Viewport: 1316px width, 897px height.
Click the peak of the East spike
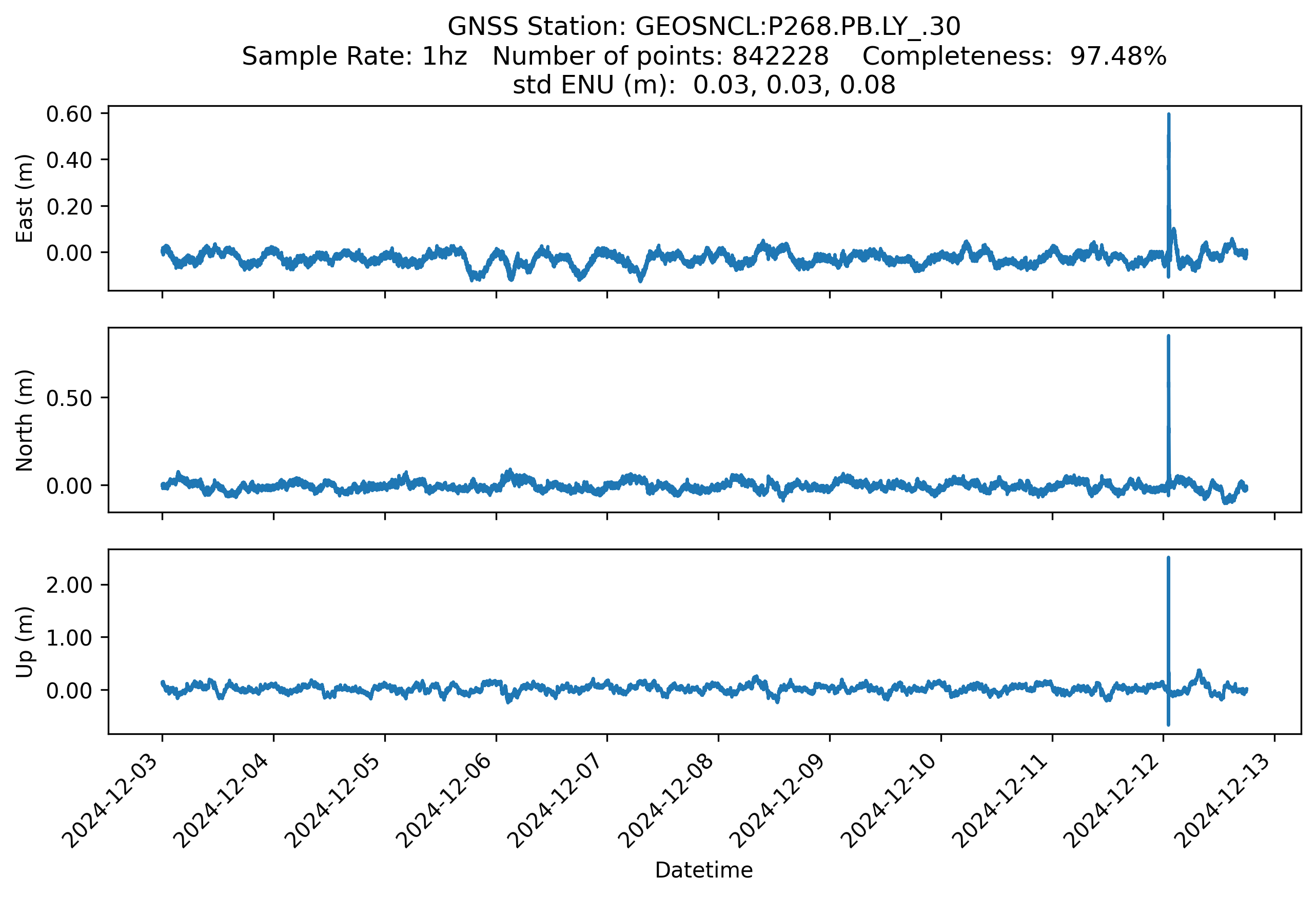point(1168,115)
